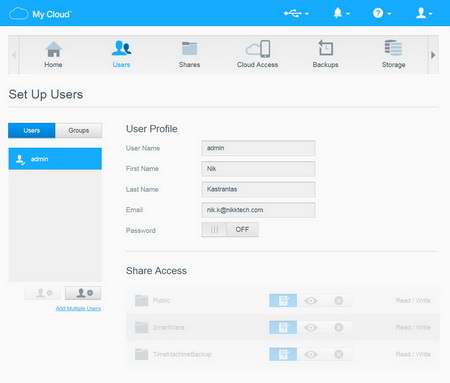This screenshot has width=450, height=383.
Task: Click the SmartWare share name
Action: tap(169, 327)
